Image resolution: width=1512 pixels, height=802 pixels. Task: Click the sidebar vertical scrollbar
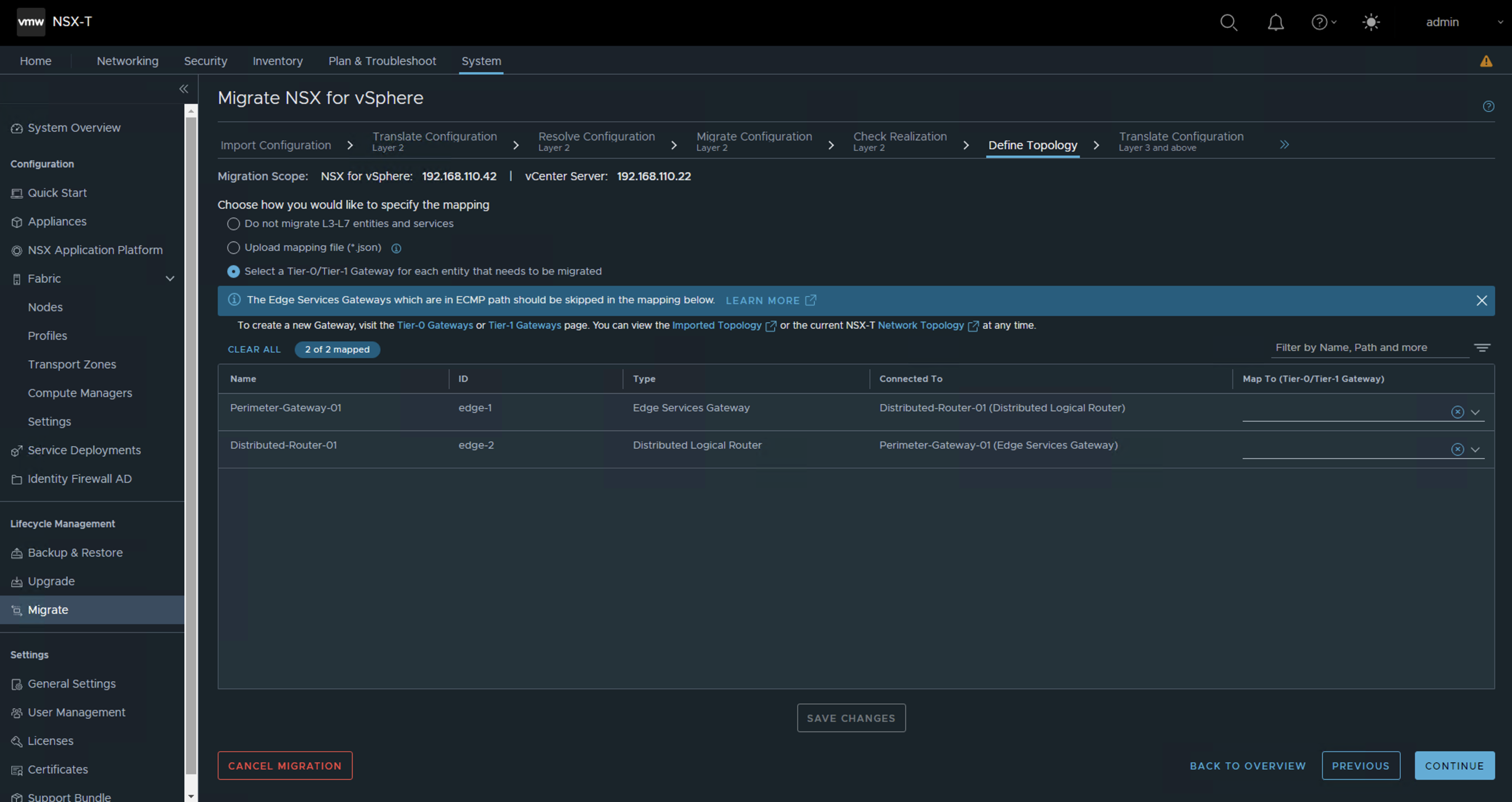[x=191, y=411]
